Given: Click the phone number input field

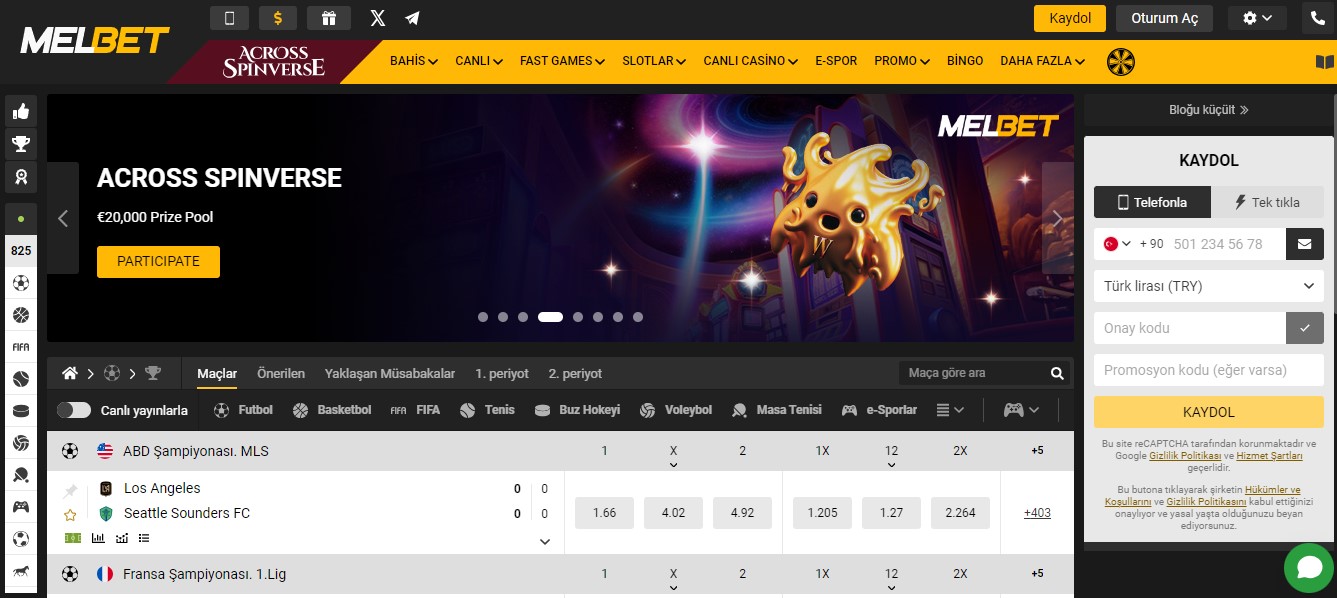Looking at the screenshot, I should pos(1224,244).
